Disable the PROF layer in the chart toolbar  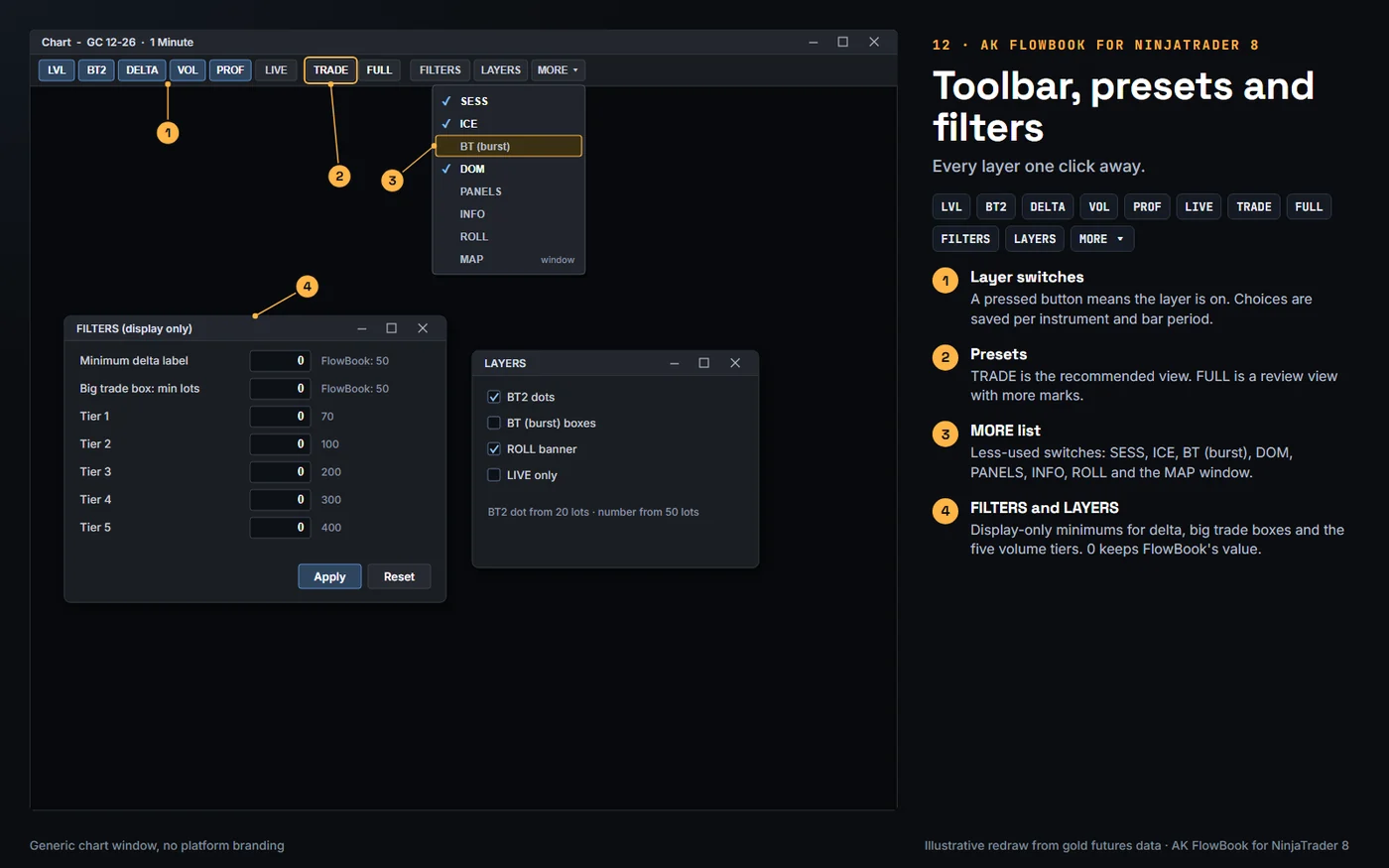230,70
